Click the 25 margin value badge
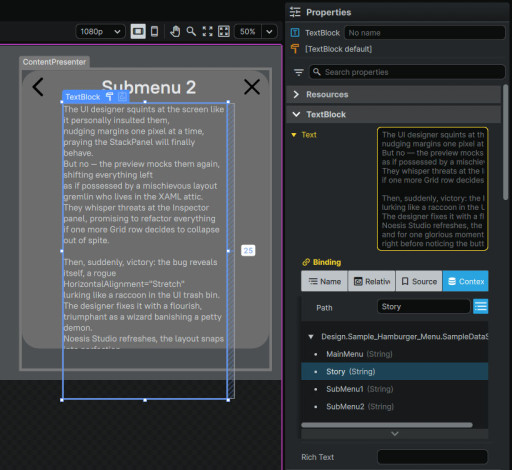This screenshot has height=470, width=512. coord(248,251)
